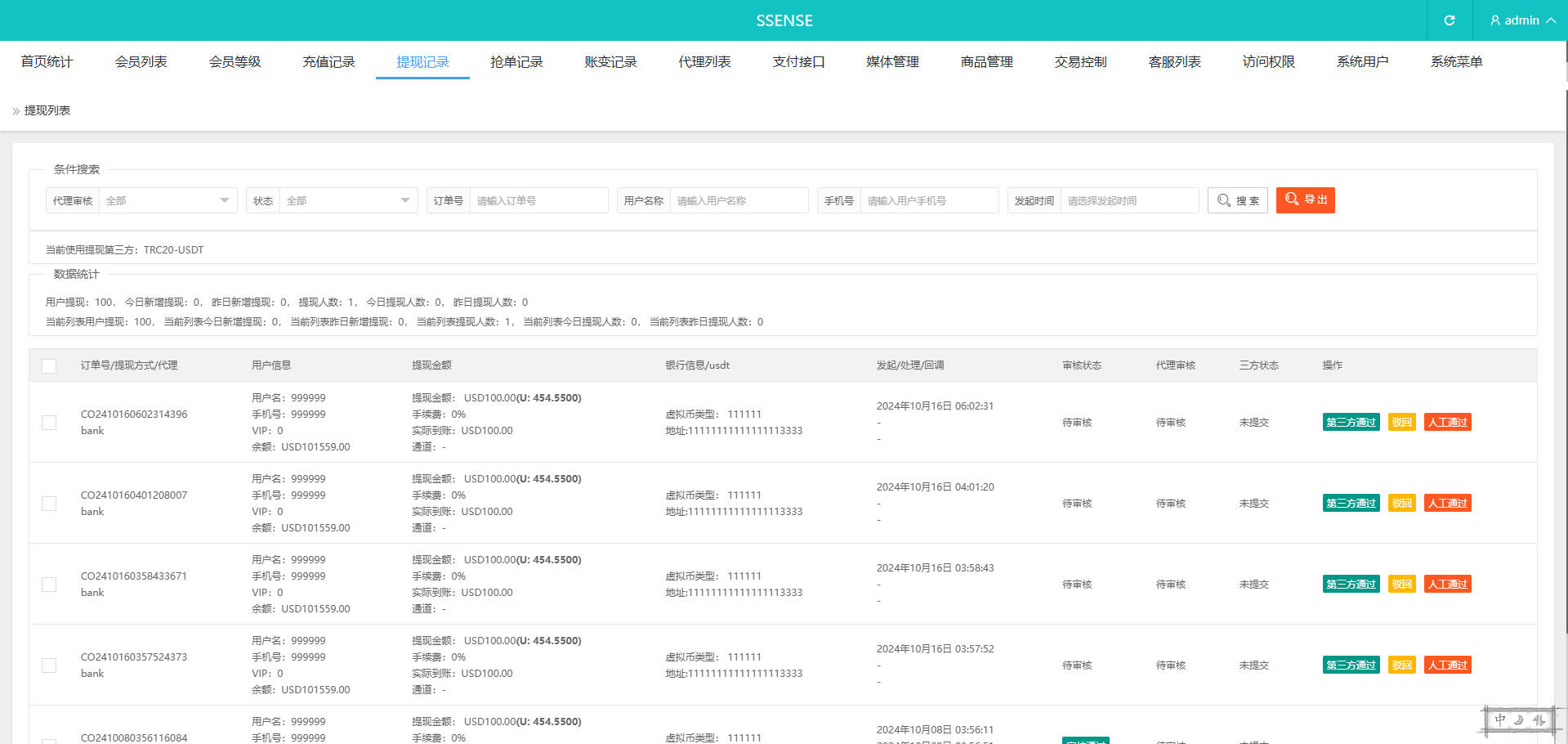The width and height of the screenshot is (1568, 744).
Task: Click order number CO2410160602314396
Action: [134, 415]
